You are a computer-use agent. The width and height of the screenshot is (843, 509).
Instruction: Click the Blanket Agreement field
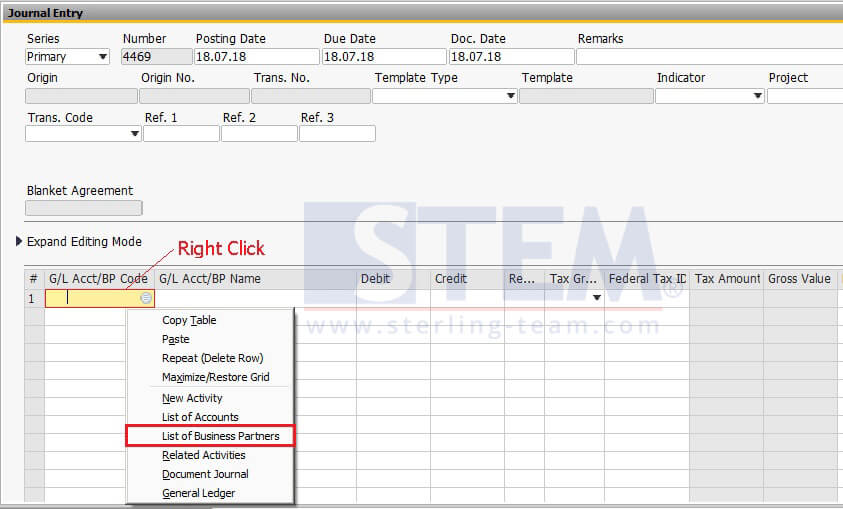[x=84, y=208]
